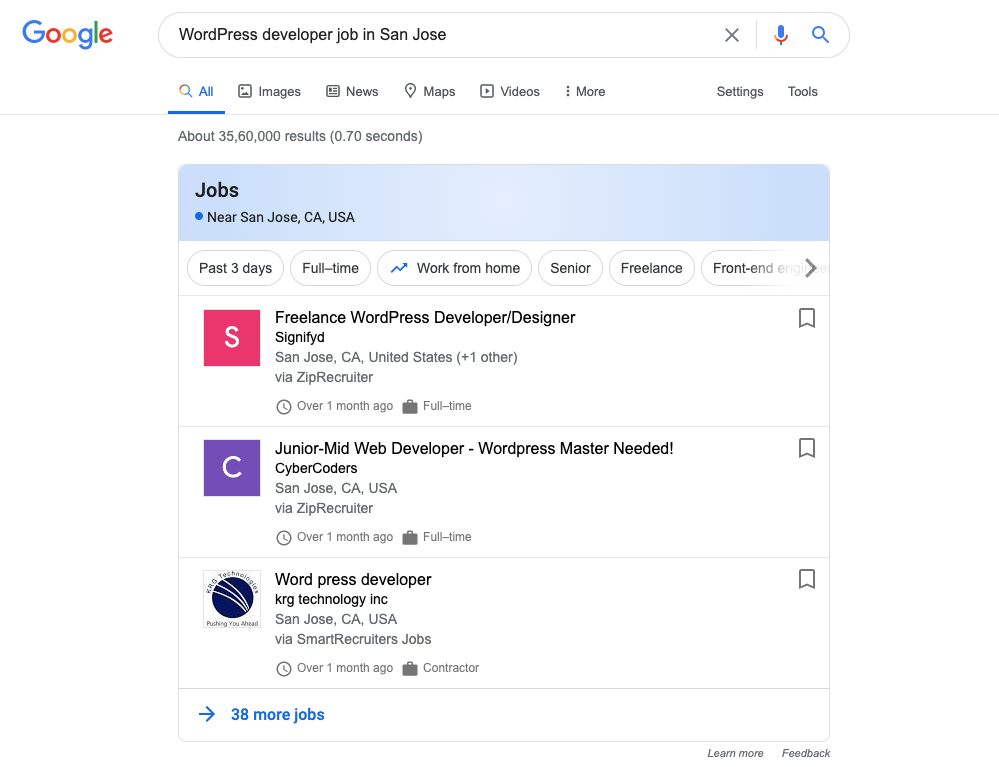Switch to the News tab
Image resolution: width=999 pixels, height=767 pixels.
point(352,92)
